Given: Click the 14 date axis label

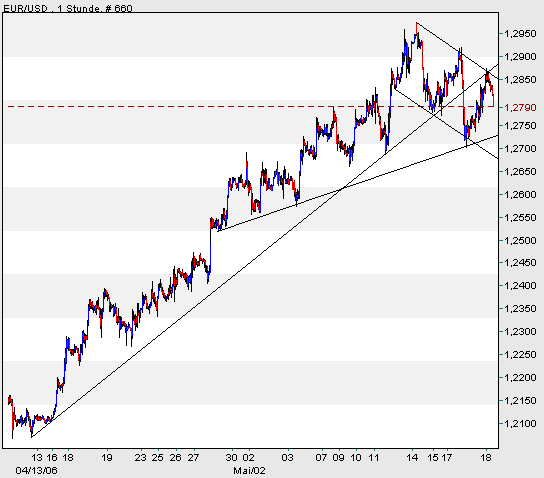Looking at the screenshot, I should click(412, 458).
